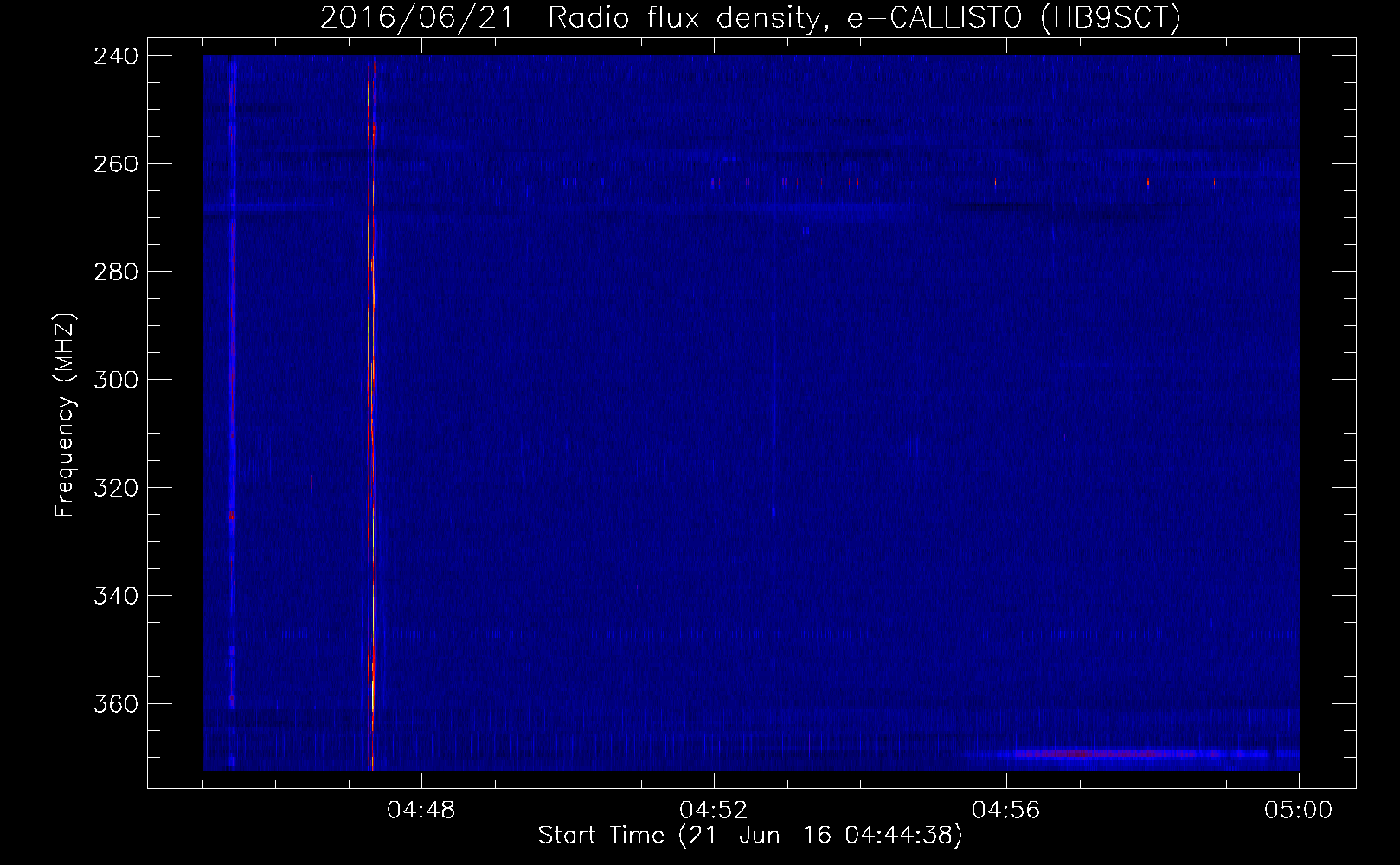1400x865 pixels.
Task: Select the 'Frequency (MHZ)' axis label
Action: coord(66,414)
